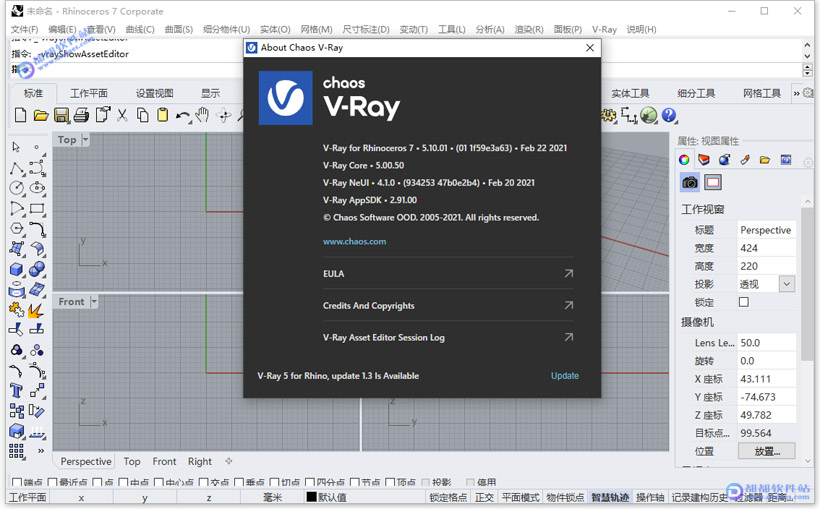Enable 交点 (Intersection) object snap
Viewport: 820px width, 509px height.
click(x=203, y=482)
